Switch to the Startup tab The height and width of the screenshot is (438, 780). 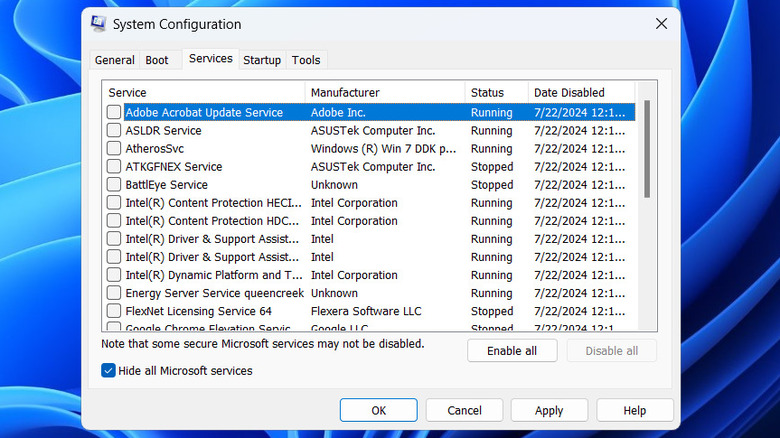(x=262, y=60)
